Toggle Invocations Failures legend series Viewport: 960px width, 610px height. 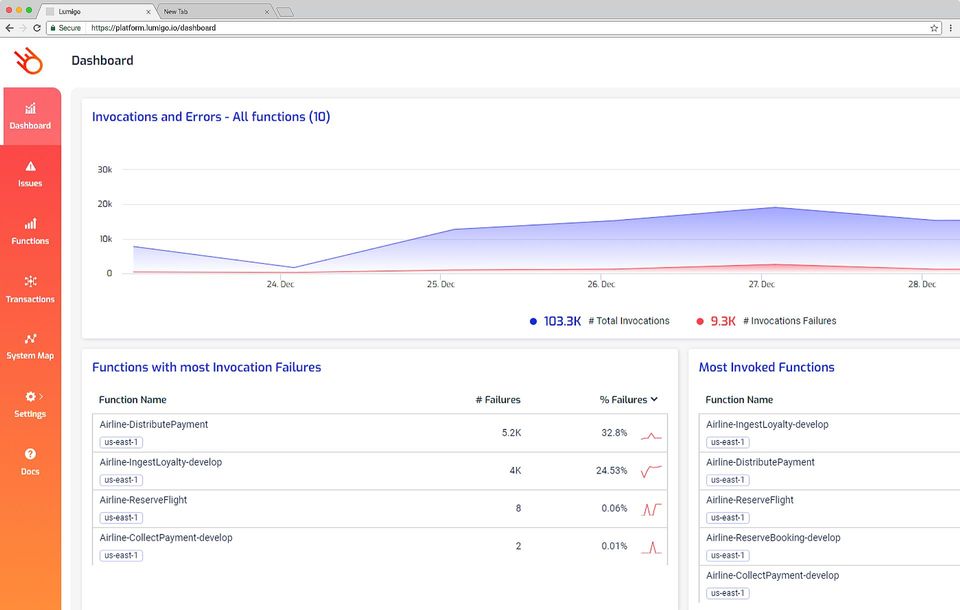766,321
